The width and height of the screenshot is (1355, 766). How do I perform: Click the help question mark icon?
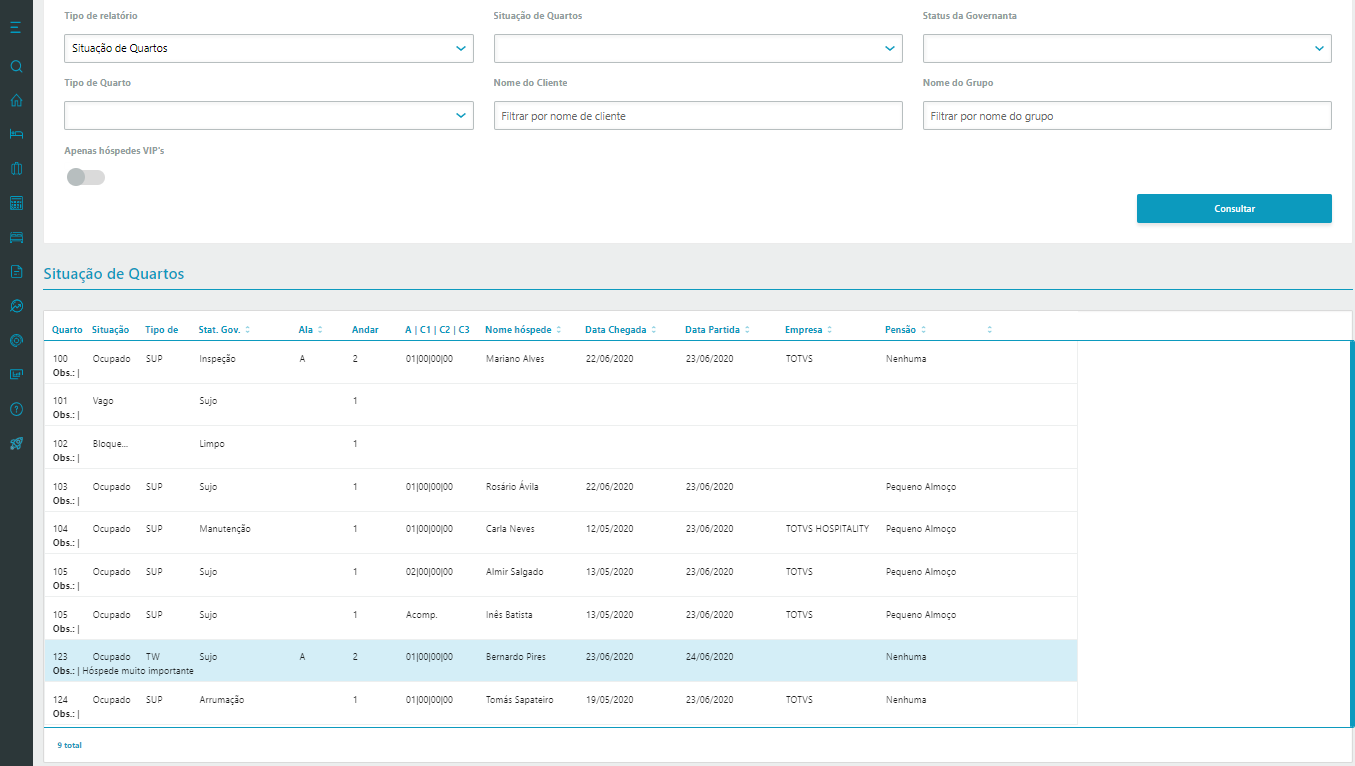point(16,409)
